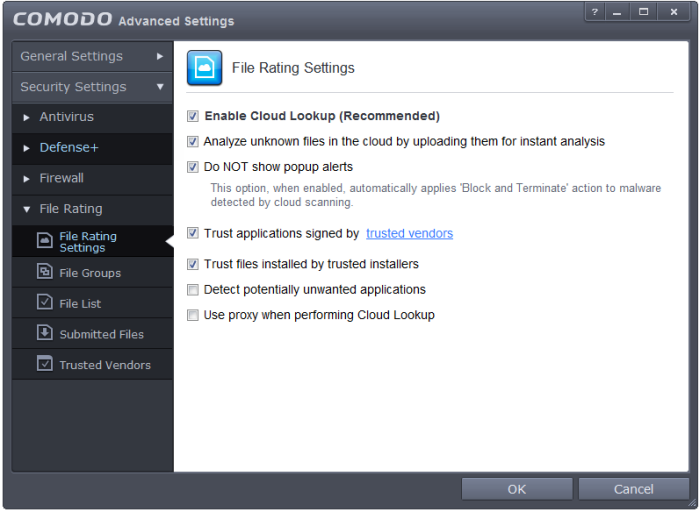Open File Groups page
The width and height of the screenshot is (700, 512).
tap(92, 272)
